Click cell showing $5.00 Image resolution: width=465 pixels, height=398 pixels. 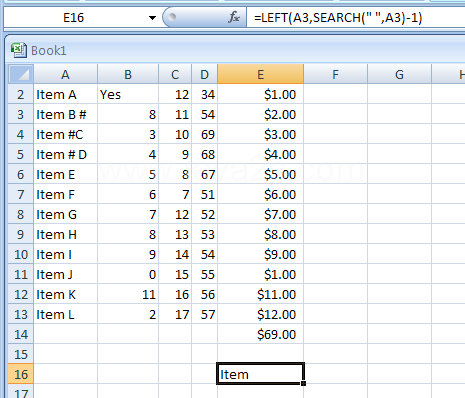click(x=260, y=174)
